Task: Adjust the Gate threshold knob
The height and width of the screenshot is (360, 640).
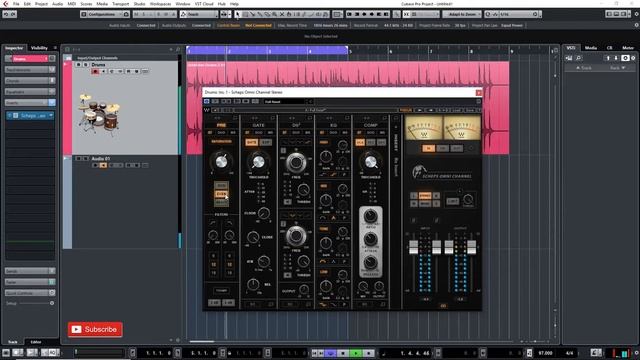Action: [x=258, y=162]
